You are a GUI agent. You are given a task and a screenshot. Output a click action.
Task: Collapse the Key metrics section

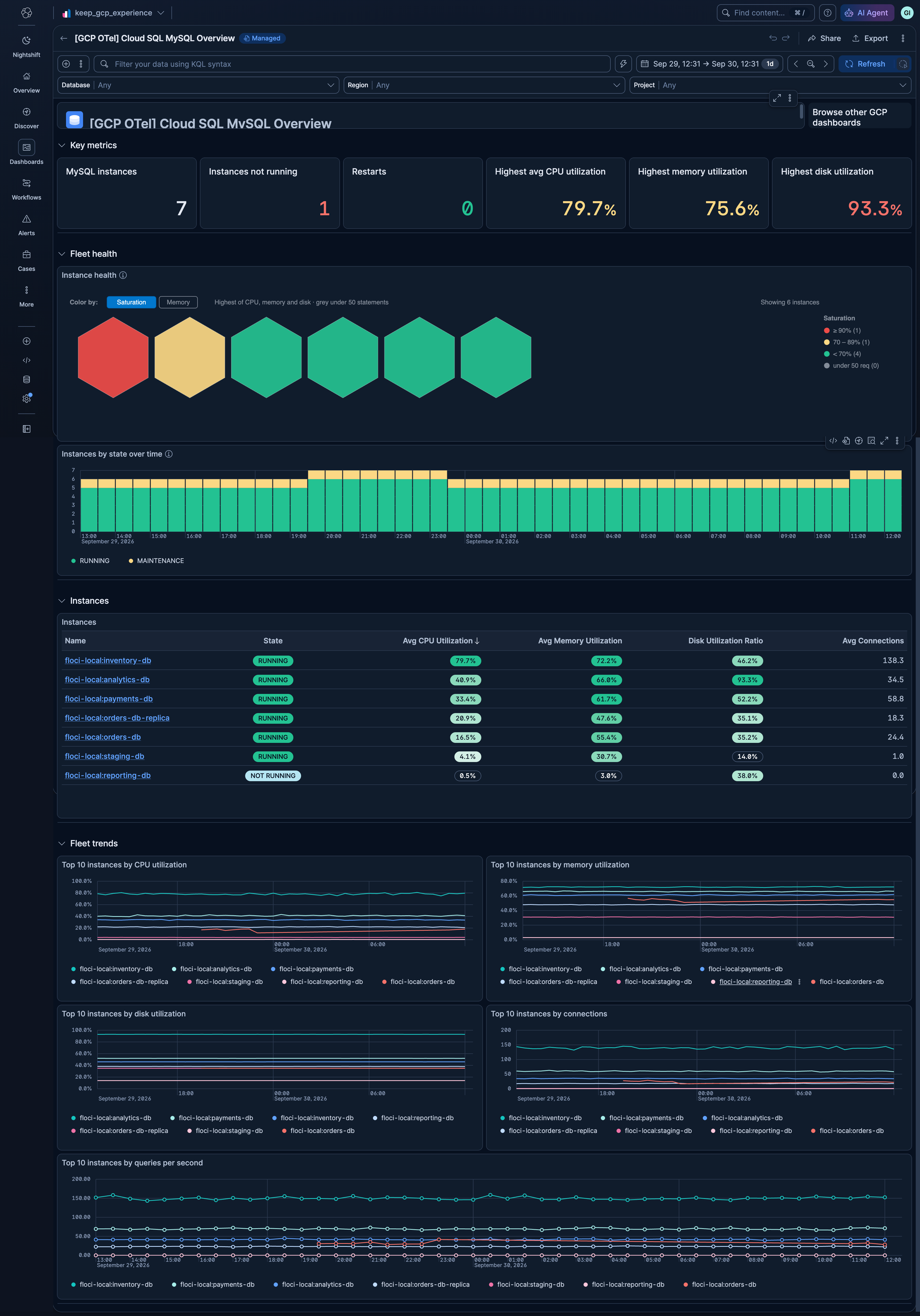[61, 145]
